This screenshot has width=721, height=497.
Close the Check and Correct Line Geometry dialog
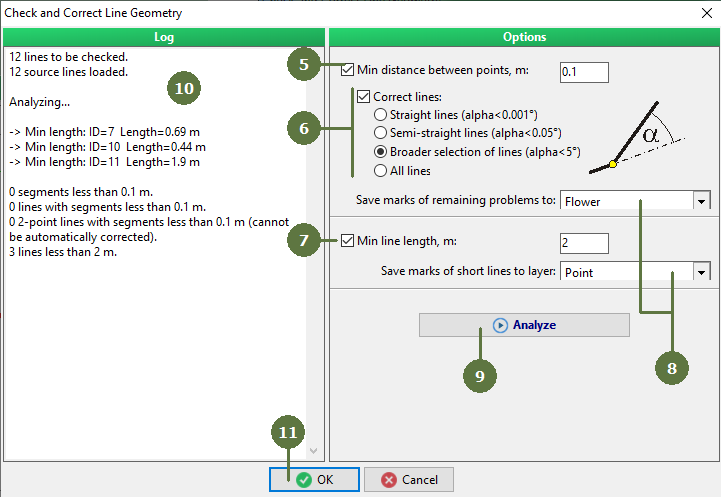click(x=707, y=13)
